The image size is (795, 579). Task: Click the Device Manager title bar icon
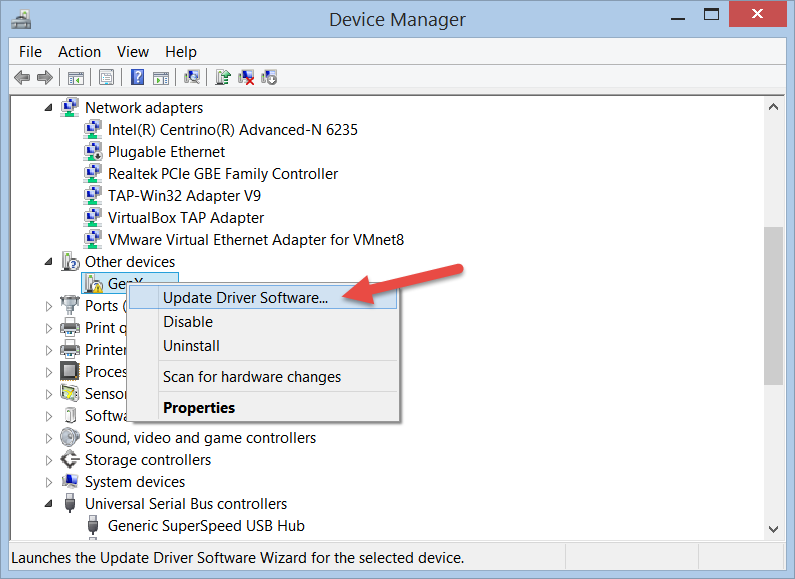click(x=21, y=19)
